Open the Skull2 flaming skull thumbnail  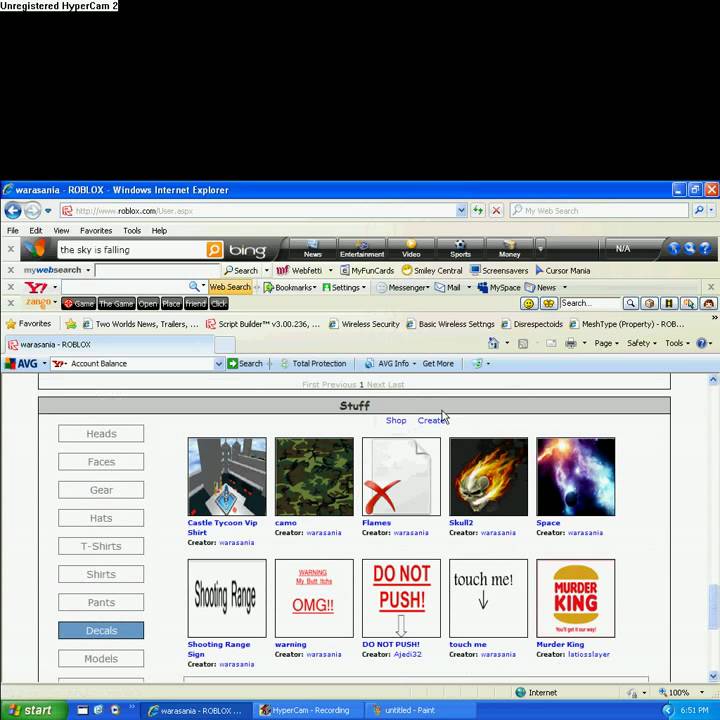pos(489,477)
